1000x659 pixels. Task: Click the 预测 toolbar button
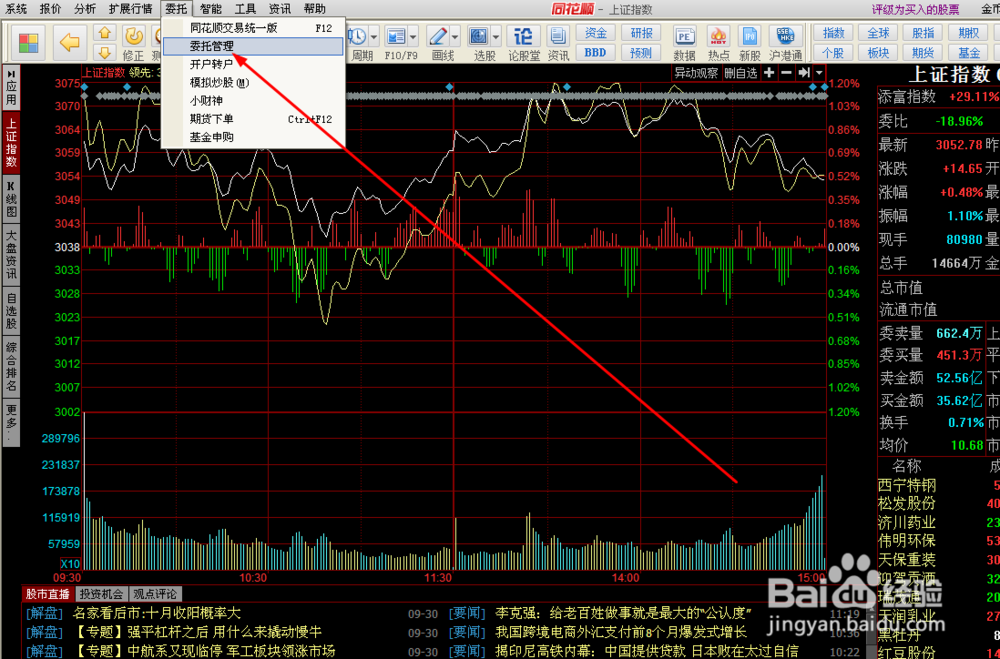[641, 52]
